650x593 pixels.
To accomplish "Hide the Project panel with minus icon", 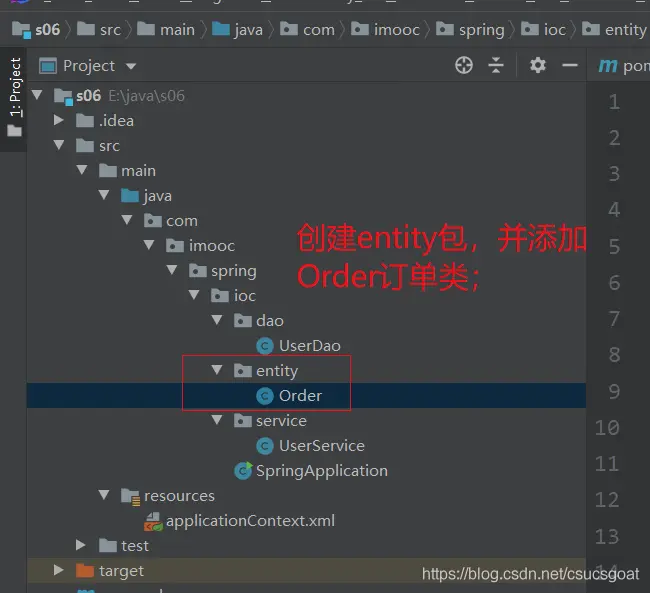I will coord(570,65).
